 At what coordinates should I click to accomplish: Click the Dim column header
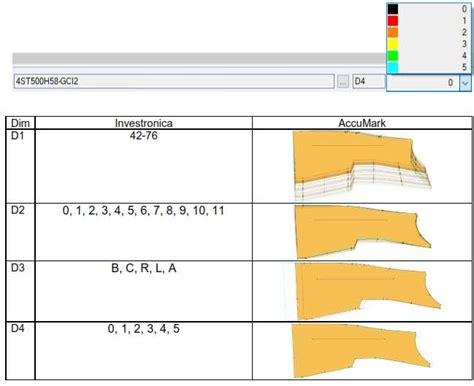tap(20, 123)
